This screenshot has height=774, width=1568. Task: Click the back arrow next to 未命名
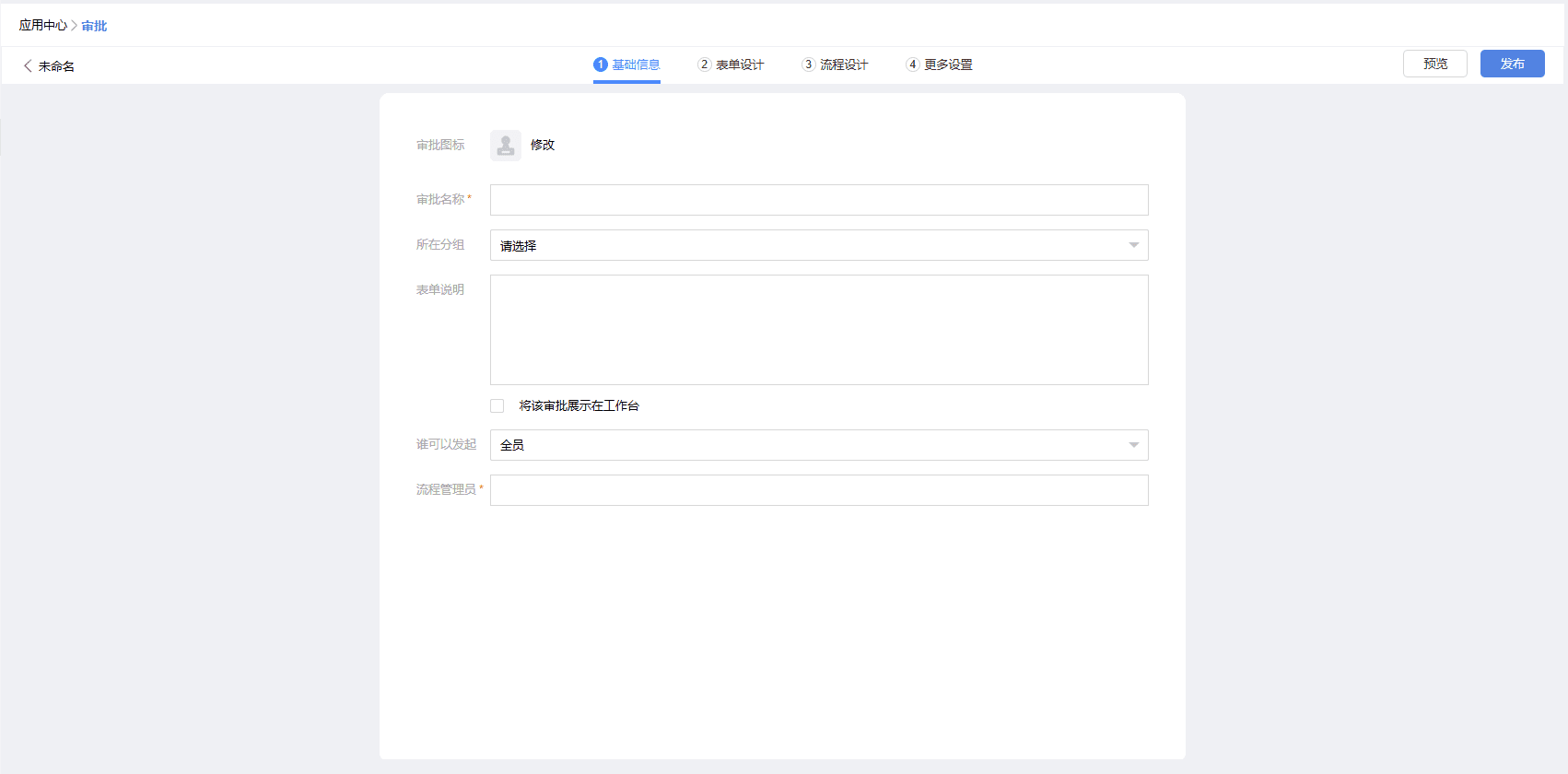click(x=28, y=66)
